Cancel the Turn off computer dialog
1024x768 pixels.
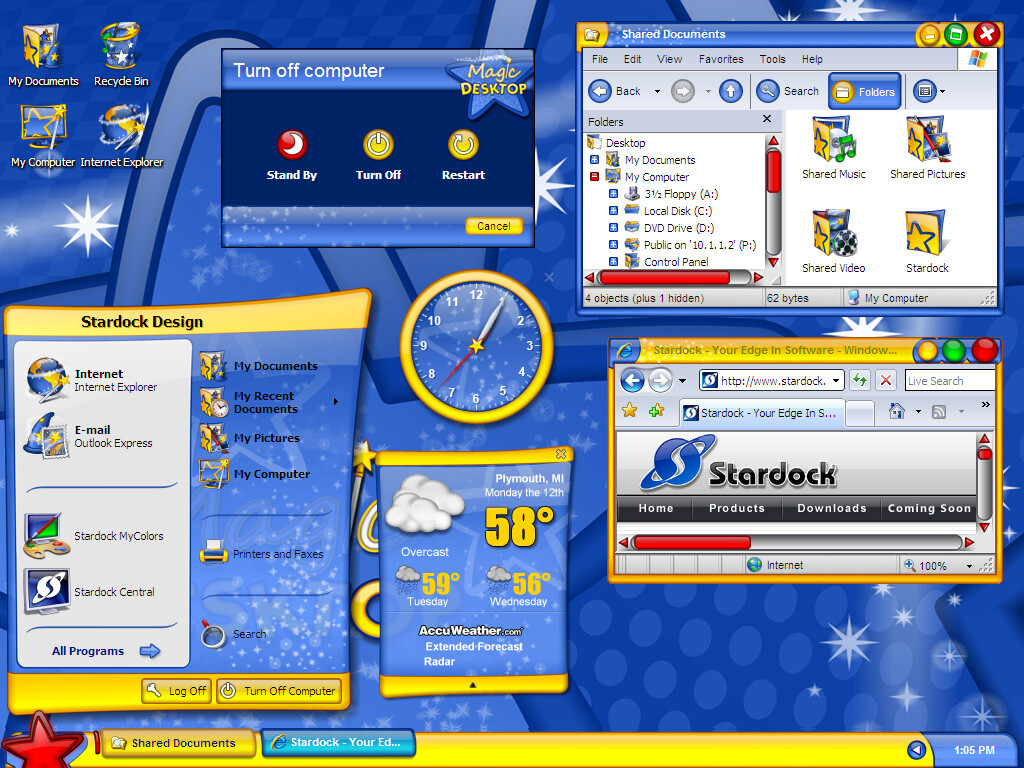click(x=494, y=226)
